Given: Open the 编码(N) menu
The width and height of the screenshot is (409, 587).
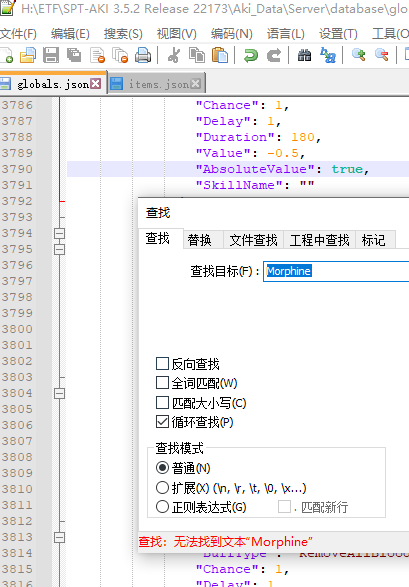Looking at the screenshot, I should click(x=232, y=34).
